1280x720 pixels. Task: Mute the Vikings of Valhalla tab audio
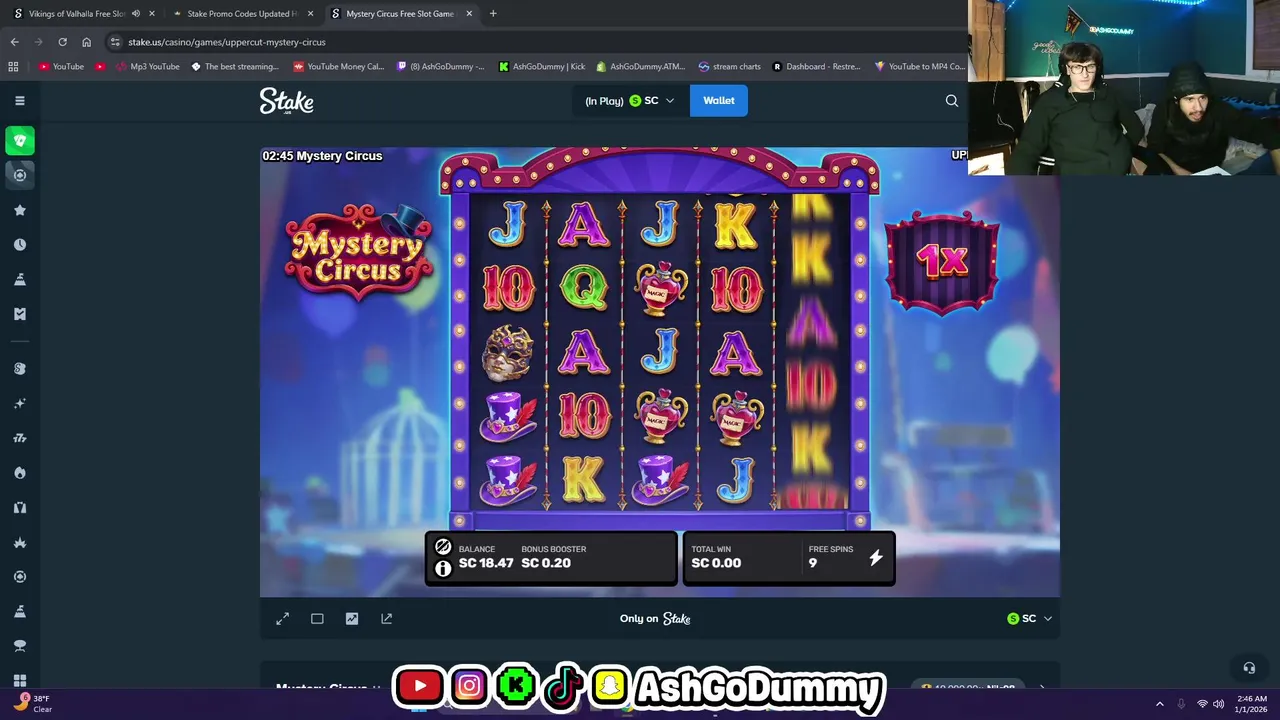[136, 14]
